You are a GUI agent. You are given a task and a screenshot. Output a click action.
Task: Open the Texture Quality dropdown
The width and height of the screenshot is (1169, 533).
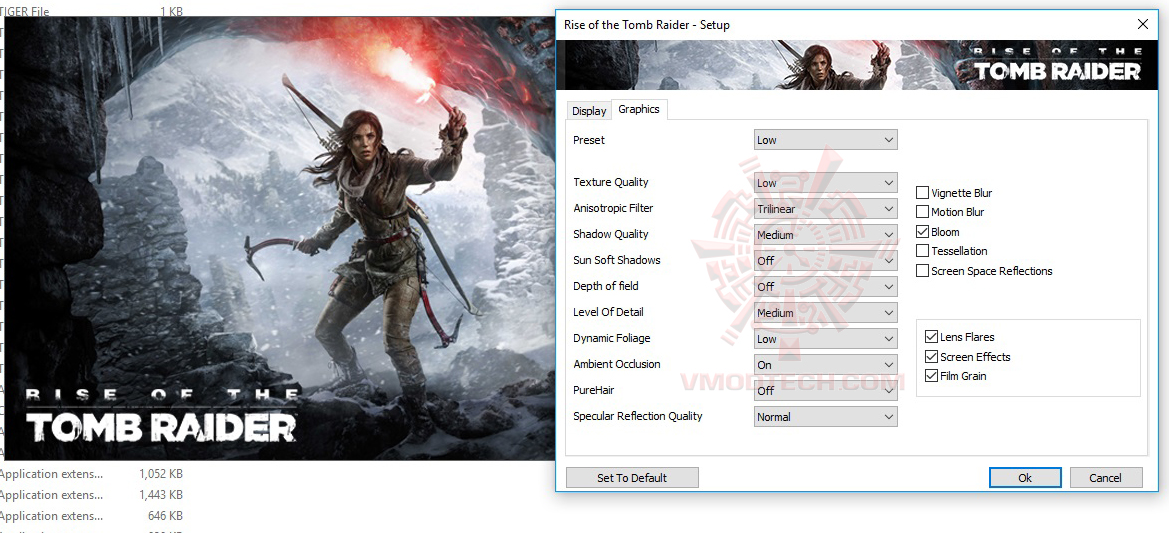825,183
